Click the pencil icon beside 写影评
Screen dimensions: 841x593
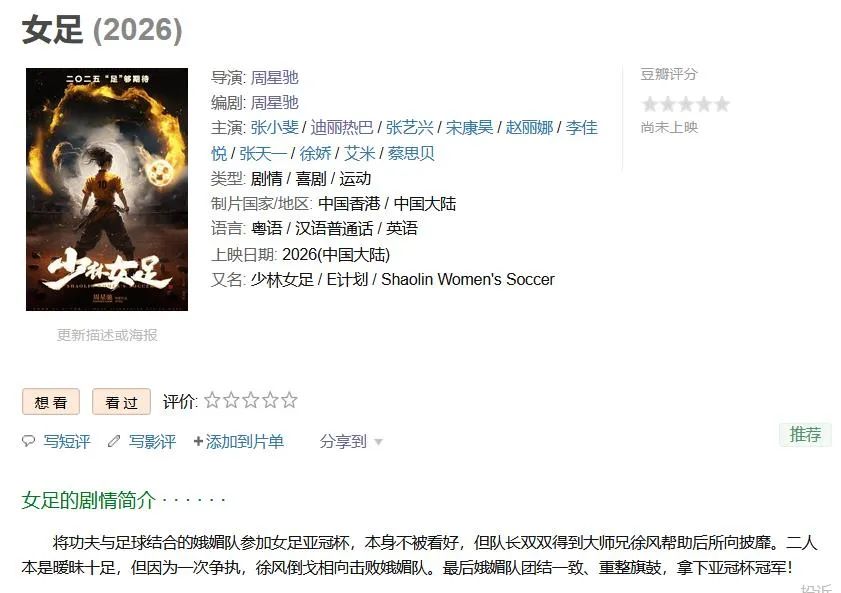[x=114, y=441]
